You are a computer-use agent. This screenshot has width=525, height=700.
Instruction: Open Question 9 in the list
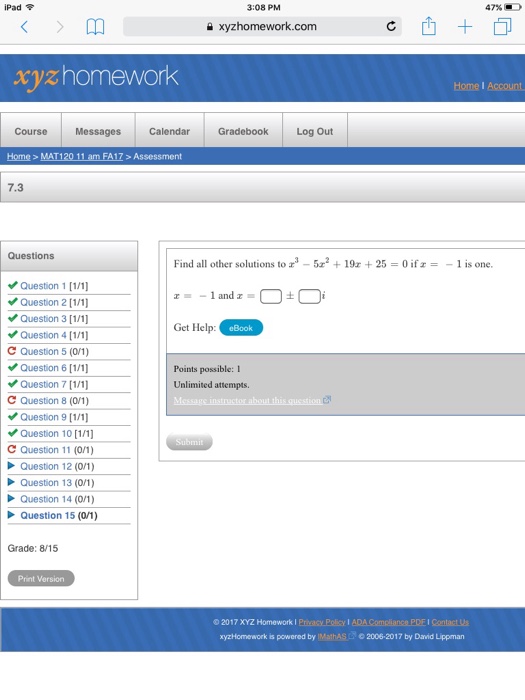pyautogui.click(x=43, y=417)
